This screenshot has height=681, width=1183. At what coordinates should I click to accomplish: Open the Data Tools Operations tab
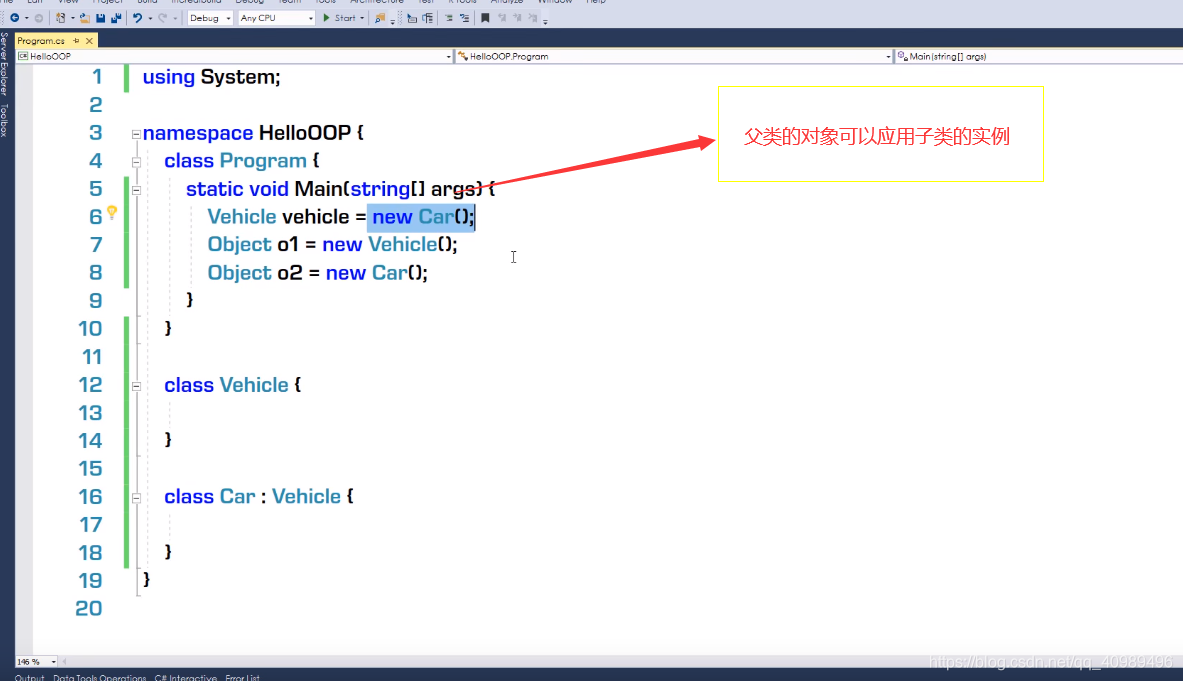tap(100, 677)
